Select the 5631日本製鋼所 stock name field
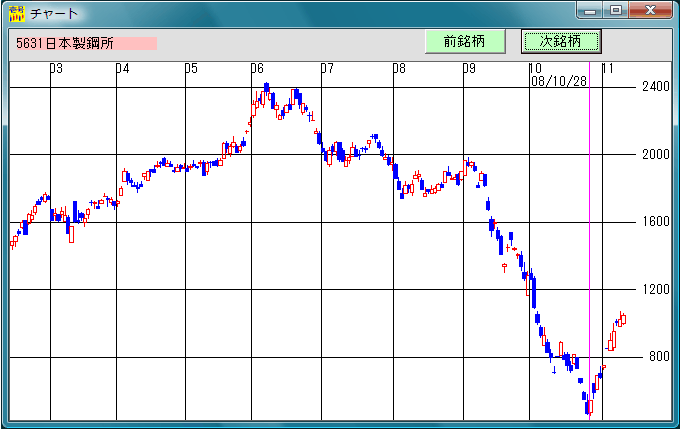Screen dimensions: 682x431 86,43
